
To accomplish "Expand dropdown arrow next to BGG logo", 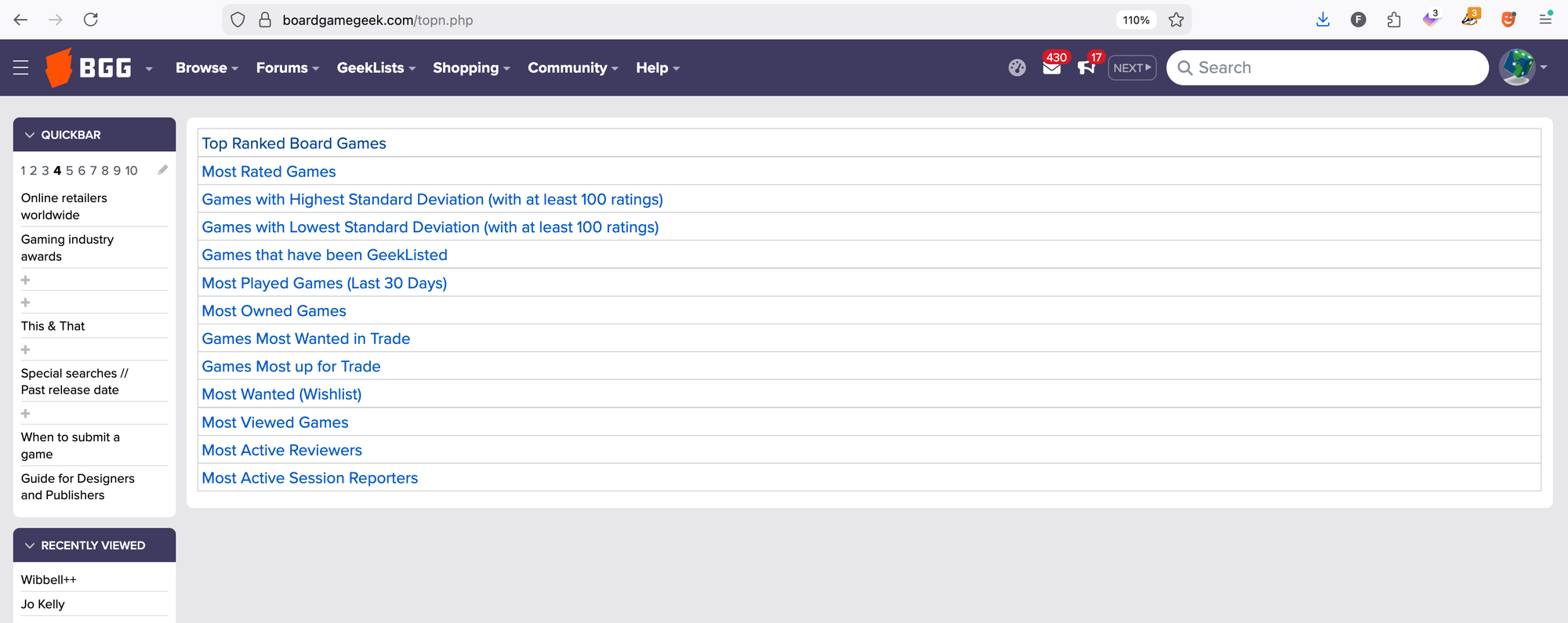I will 149,68.
